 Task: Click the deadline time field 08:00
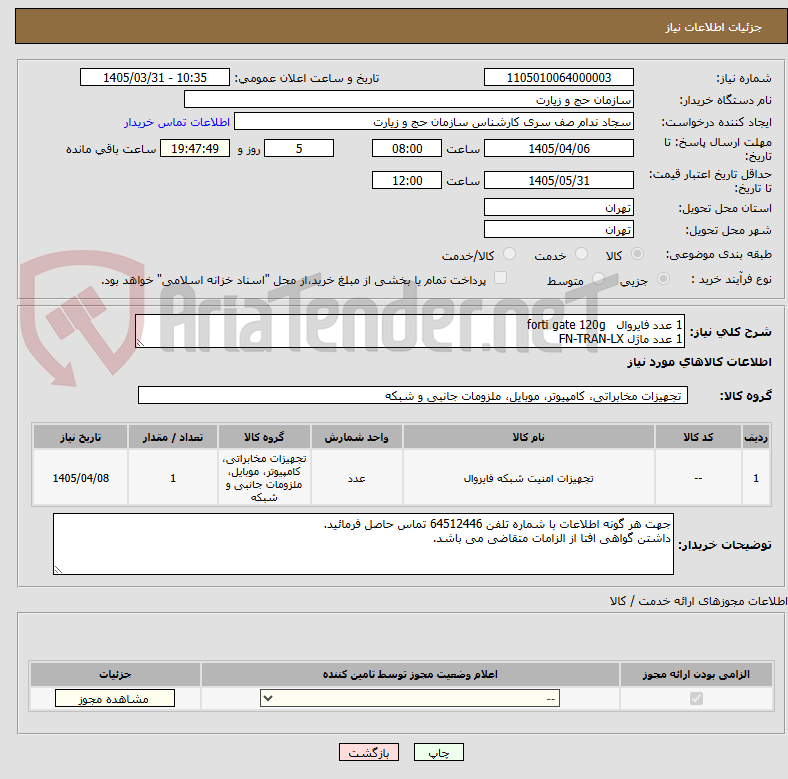click(407, 148)
